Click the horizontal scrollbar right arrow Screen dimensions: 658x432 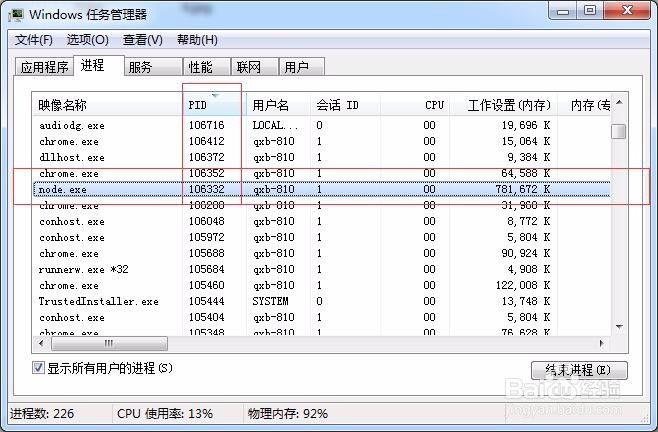[601, 343]
